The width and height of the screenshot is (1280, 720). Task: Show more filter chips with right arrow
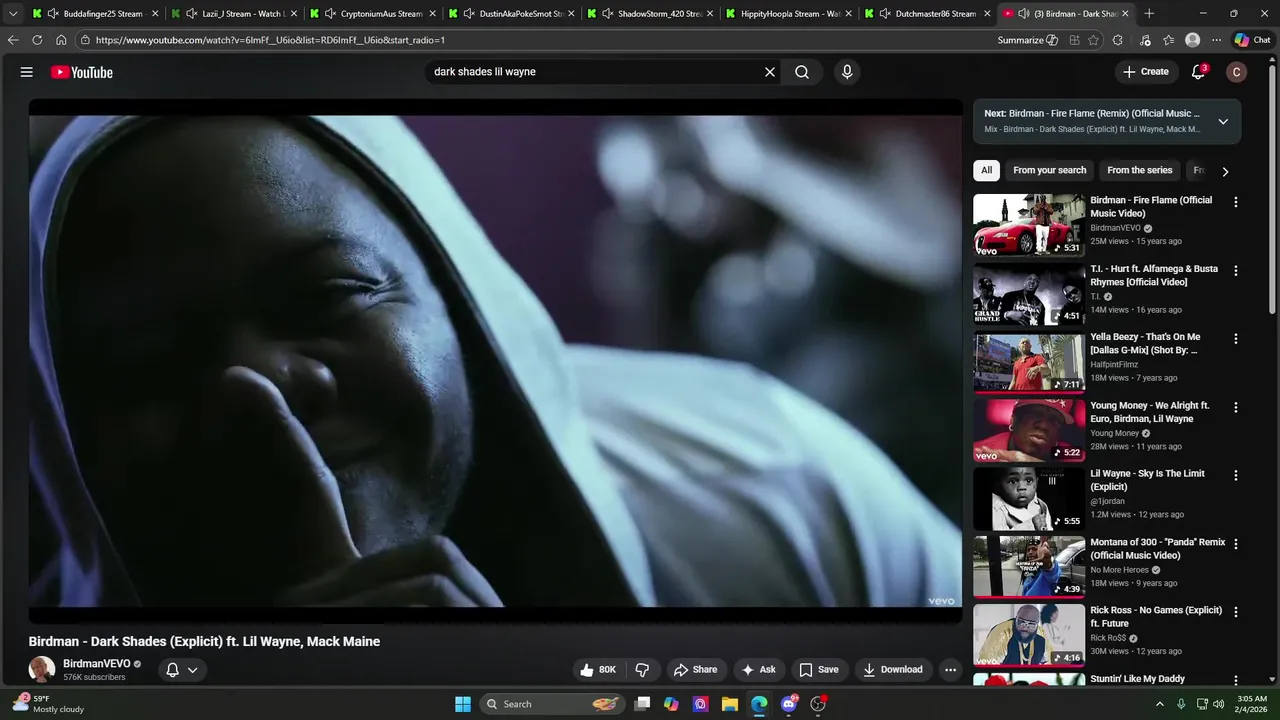tap(1225, 171)
